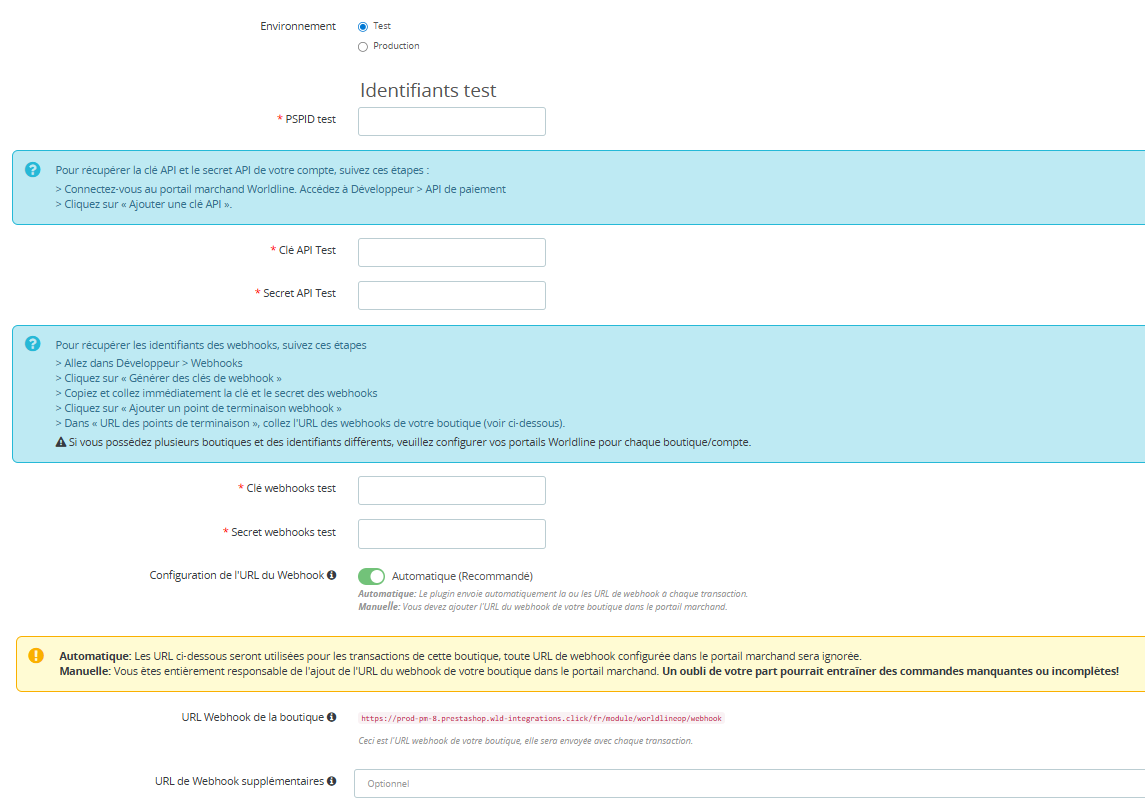Select the Clé webhooks test input
The image size is (1145, 803).
pos(451,490)
